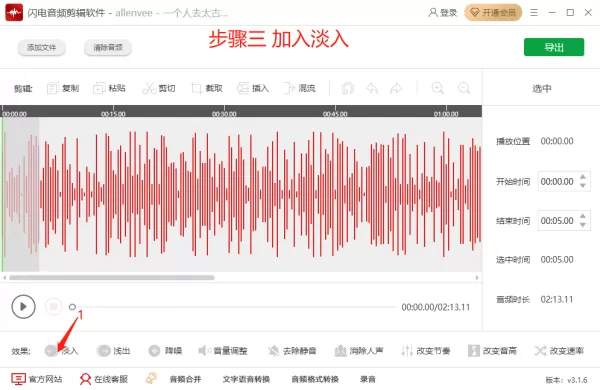Open Change Tempo (改变节奏) effect
Viewport: 600px width, 390px height.
426,351
